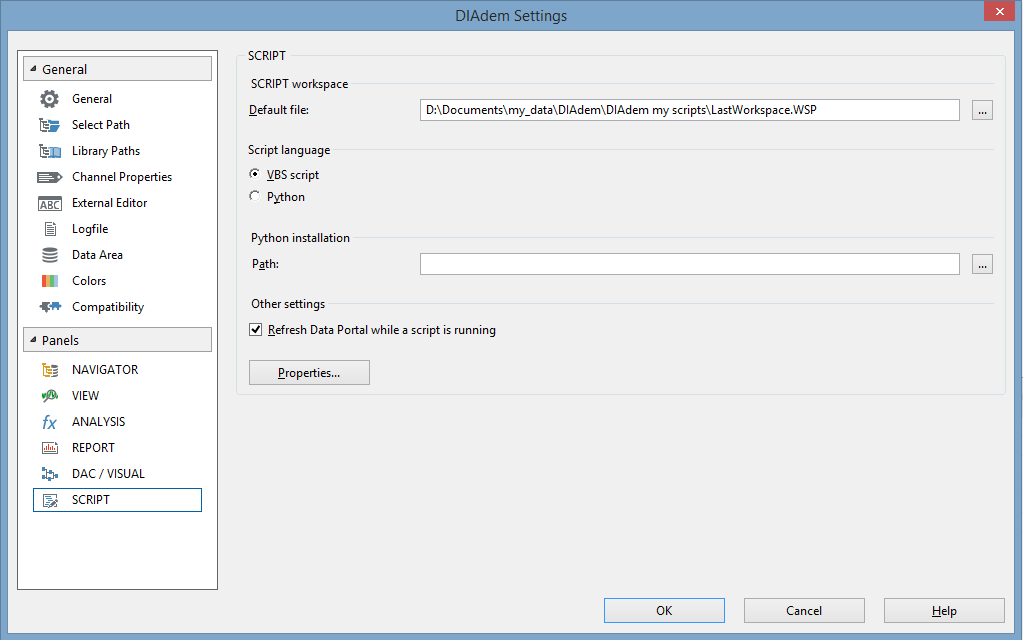Open VIEW panel settings label
1023x640 pixels.
(85, 396)
